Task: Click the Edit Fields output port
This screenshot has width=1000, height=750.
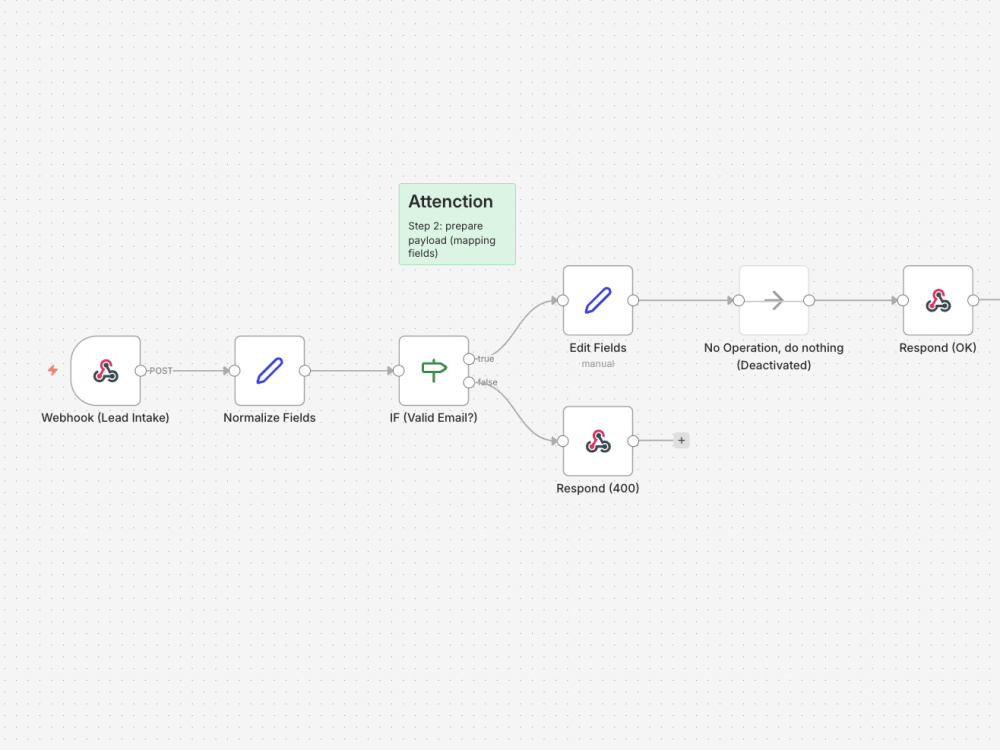Action: click(x=633, y=300)
